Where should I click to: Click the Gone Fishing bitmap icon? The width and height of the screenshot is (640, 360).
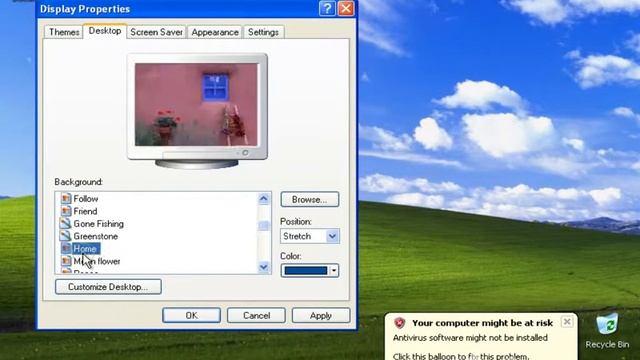(x=65, y=223)
